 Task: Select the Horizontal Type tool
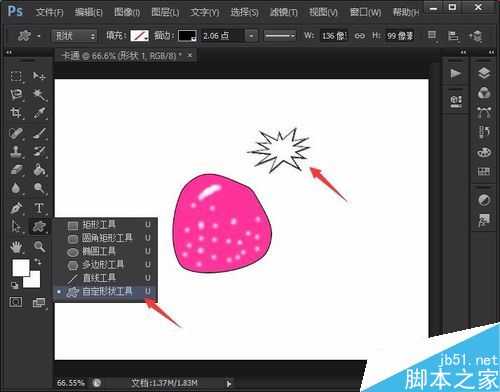(x=39, y=208)
